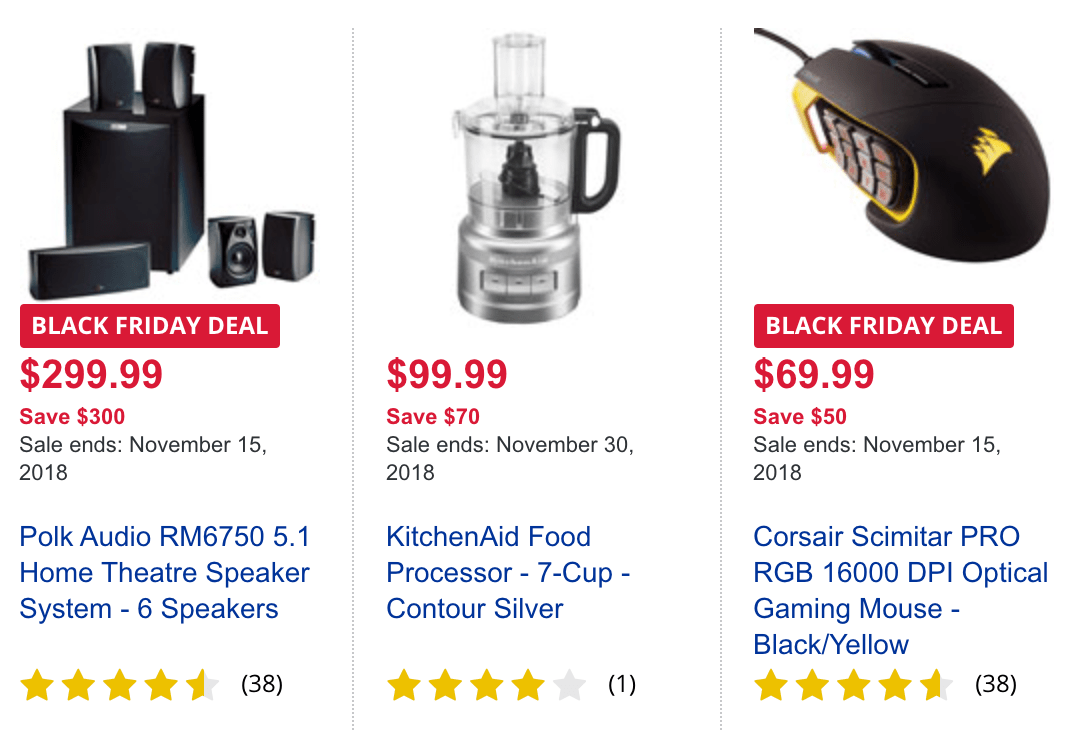Open KitchenAid Food Processor 7-Cup link
The height and width of the screenshot is (730, 1086).
[x=508, y=573]
